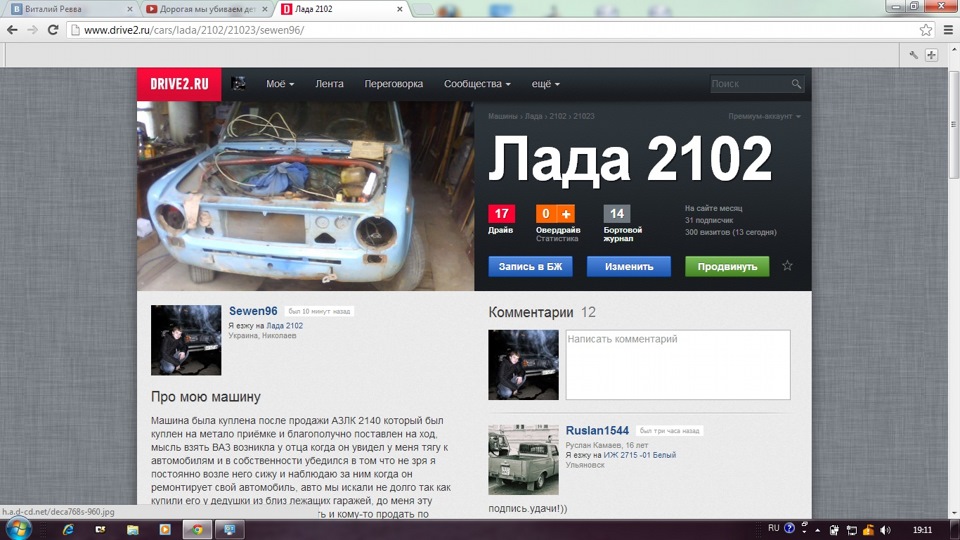Click the browser forward arrow
The width and height of the screenshot is (960, 540).
pyautogui.click(x=32, y=29)
